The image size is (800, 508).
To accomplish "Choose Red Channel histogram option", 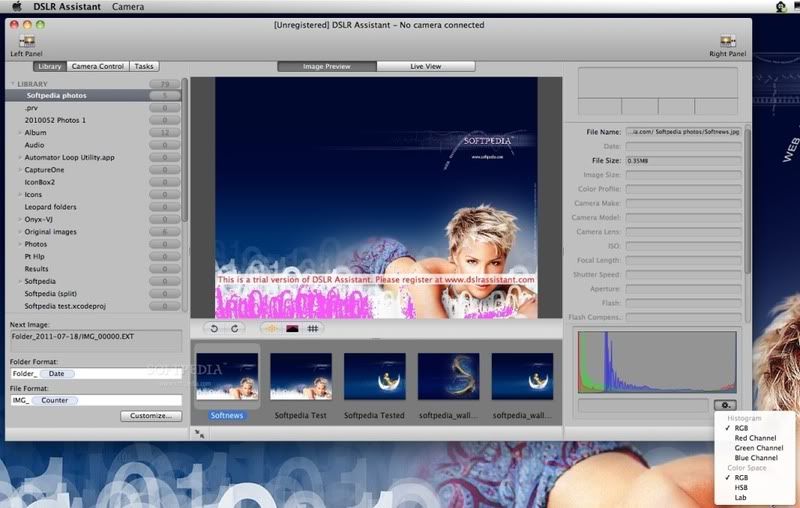I will [755, 438].
